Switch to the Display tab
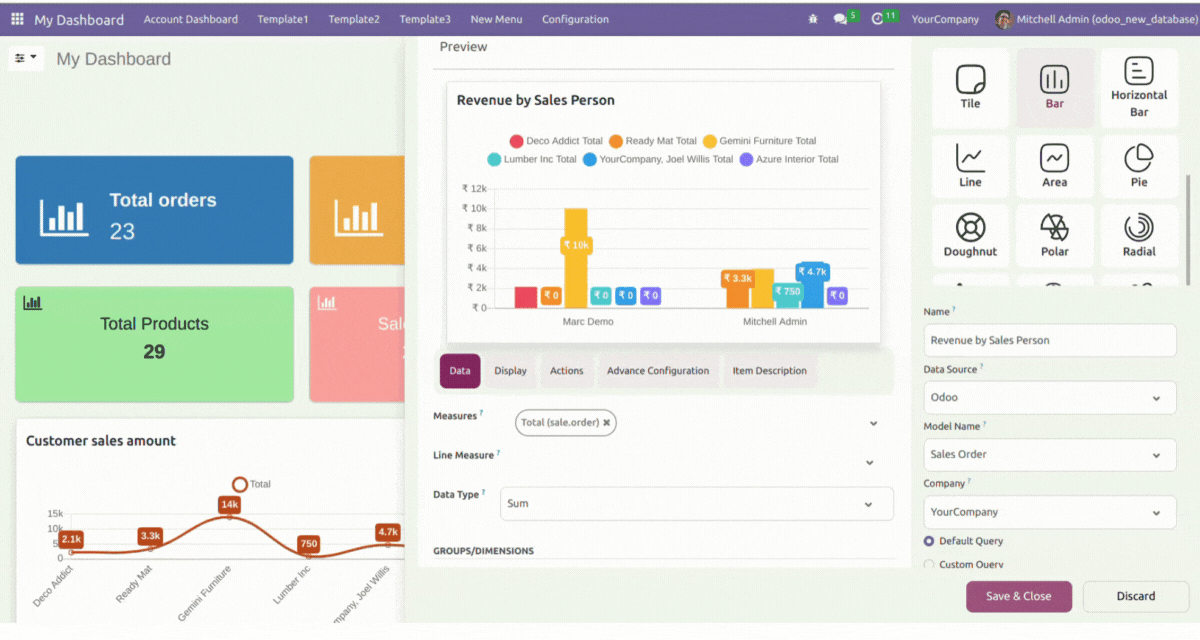 [510, 371]
